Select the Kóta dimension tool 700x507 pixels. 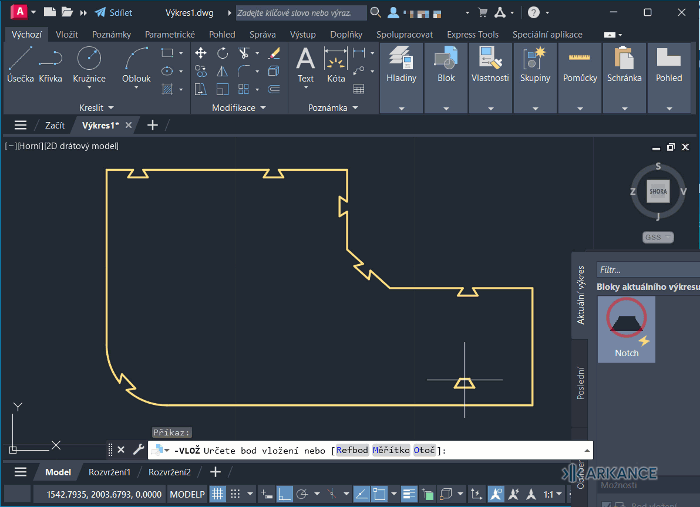(x=336, y=65)
